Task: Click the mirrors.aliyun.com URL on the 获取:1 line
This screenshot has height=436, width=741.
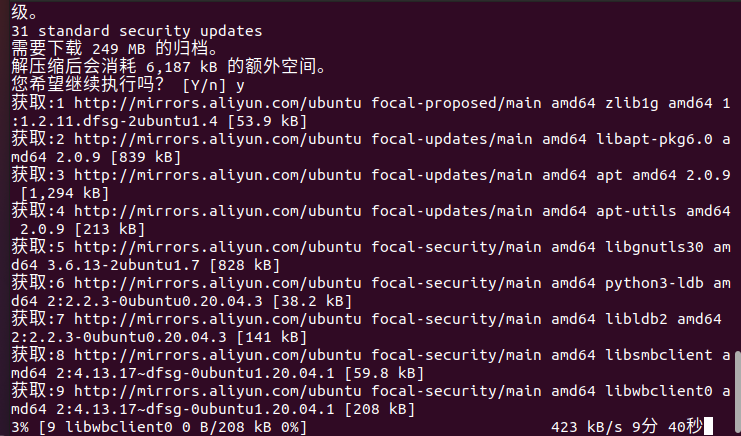Action: tap(218, 103)
